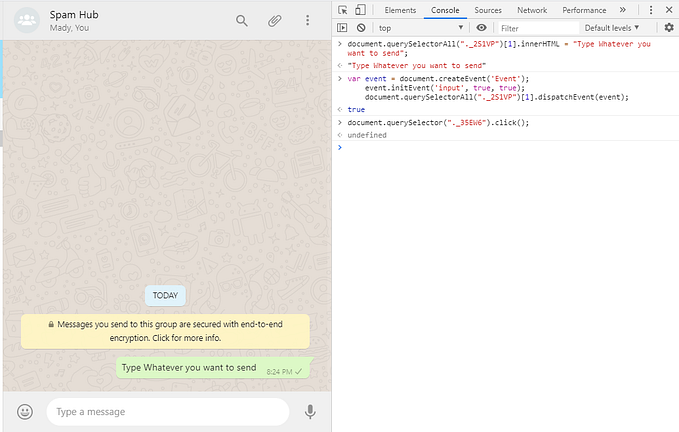This screenshot has width=679, height=432.
Task: Click the 'Type a message' input box
Action: click(x=168, y=412)
